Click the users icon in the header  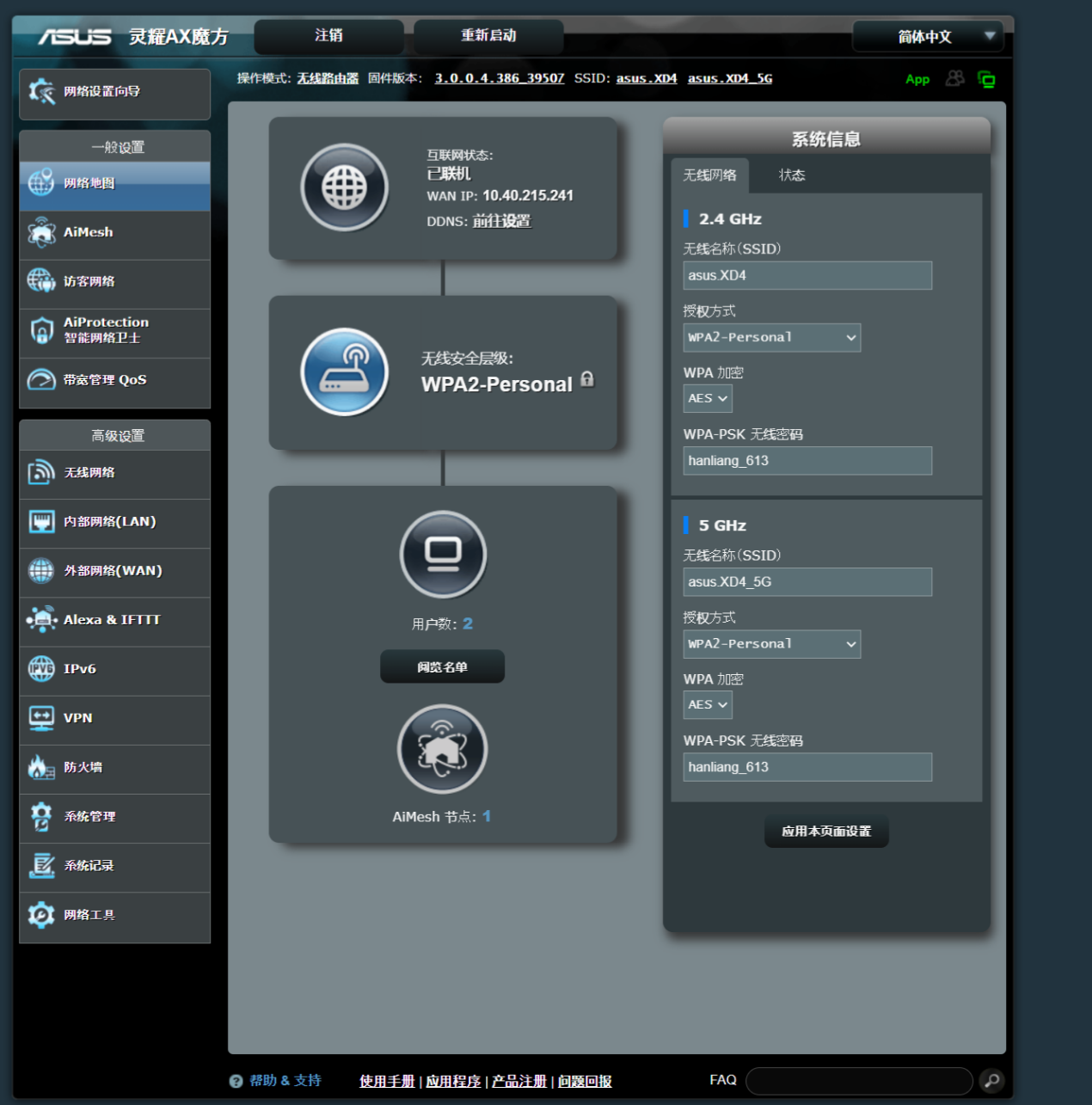click(954, 79)
